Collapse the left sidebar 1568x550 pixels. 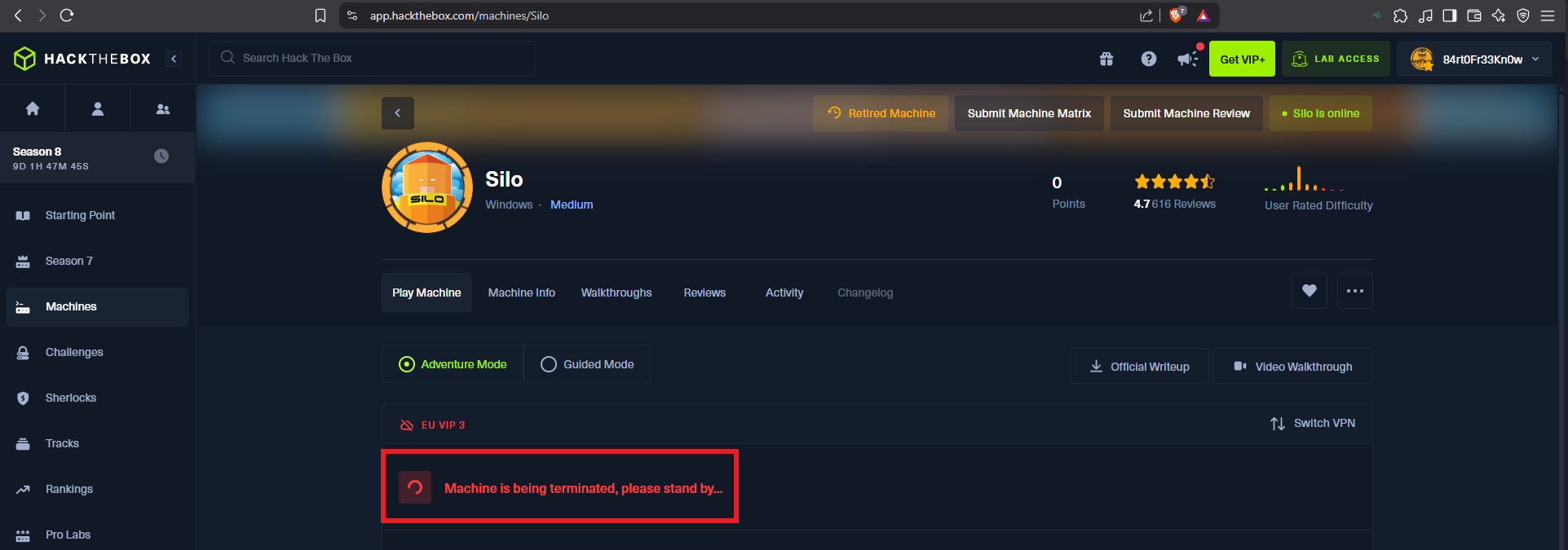click(x=174, y=59)
